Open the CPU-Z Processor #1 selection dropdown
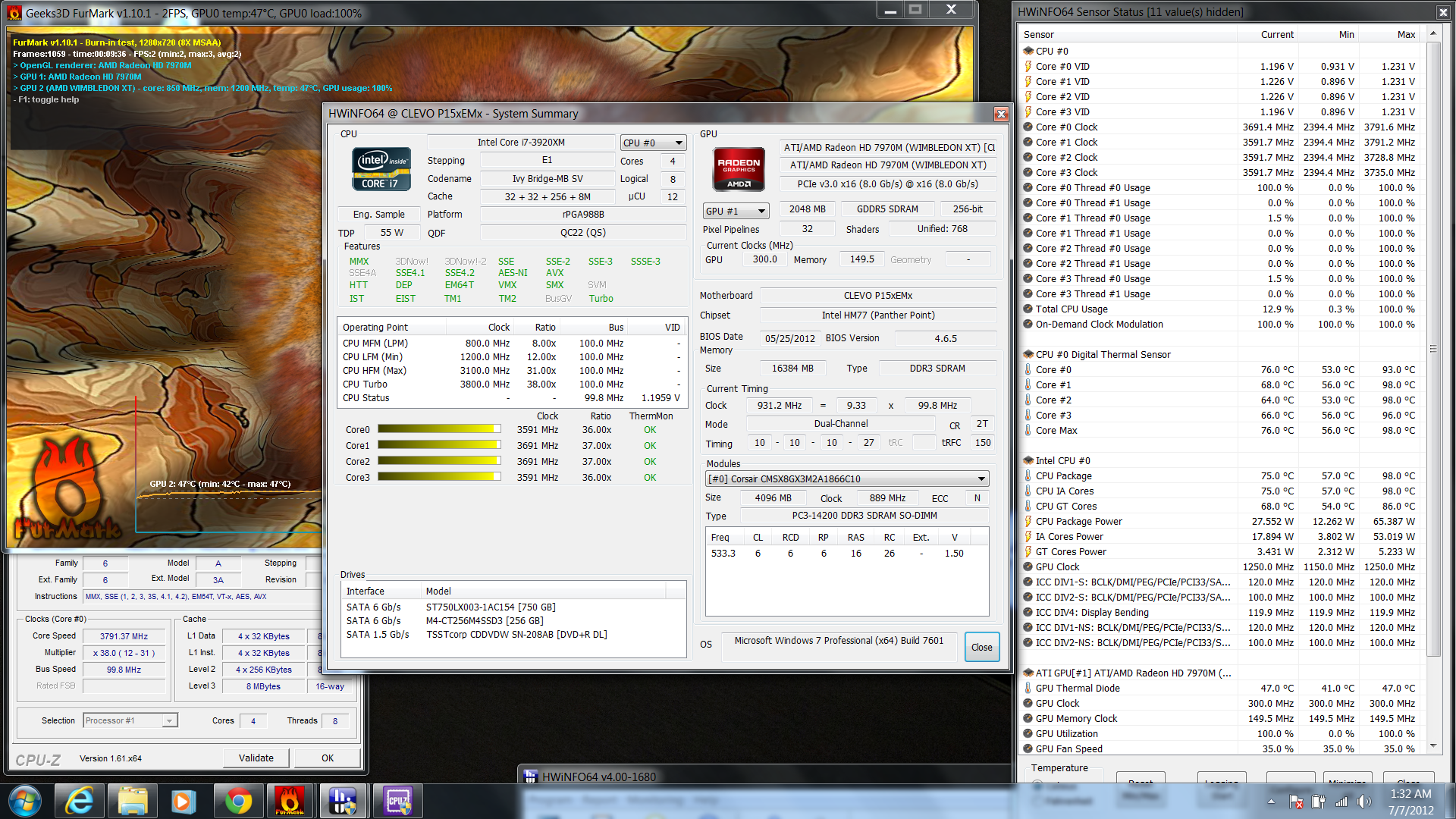1456x819 pixels. pyautogui.click(x=130, y=720)
